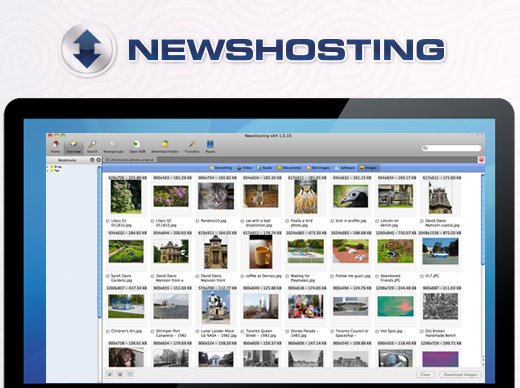Open the Lunar Lander Mock Up thumbnail
520x388 pixels.
216,307
